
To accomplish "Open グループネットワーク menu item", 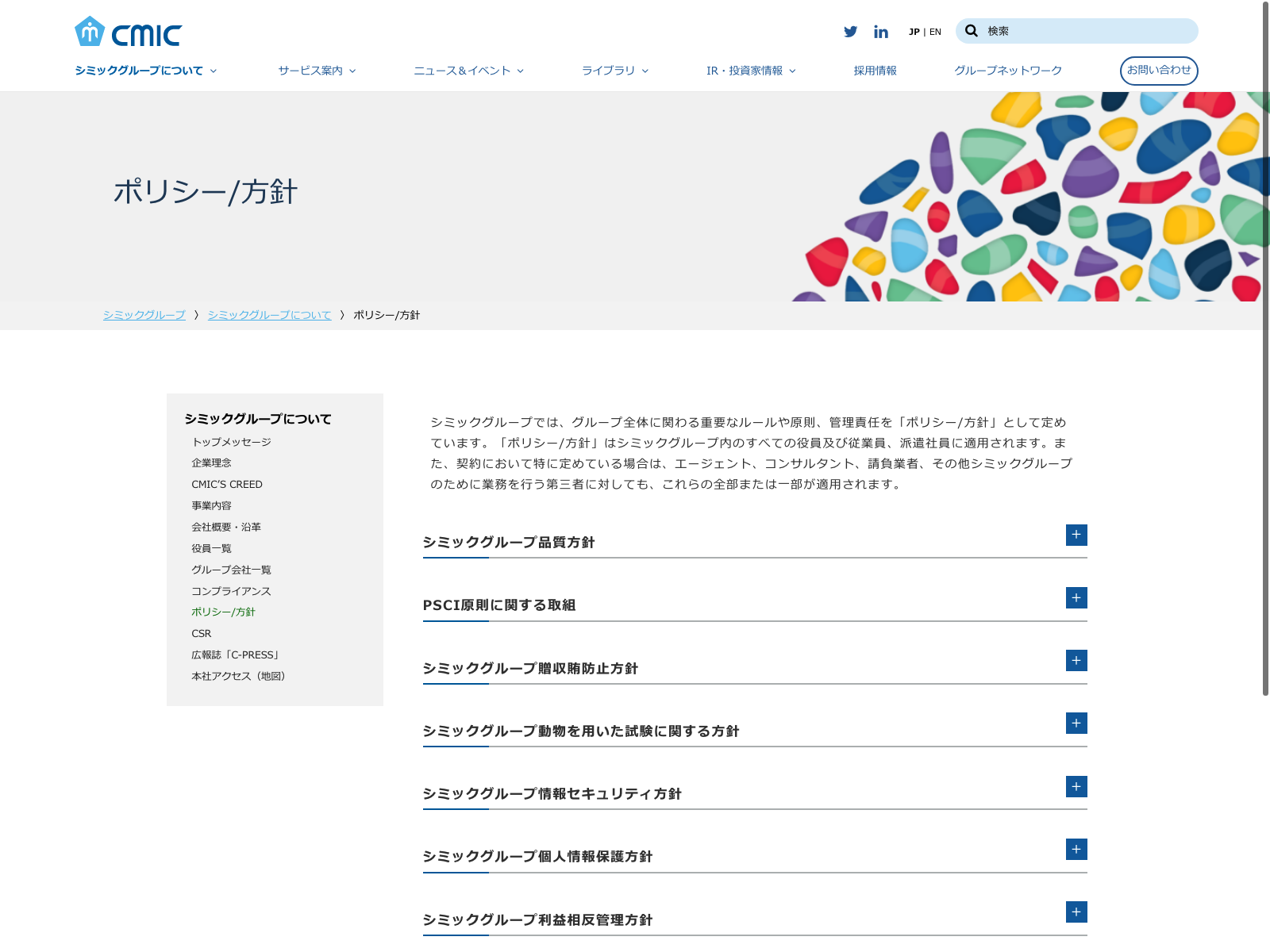I will (1007, 71).
